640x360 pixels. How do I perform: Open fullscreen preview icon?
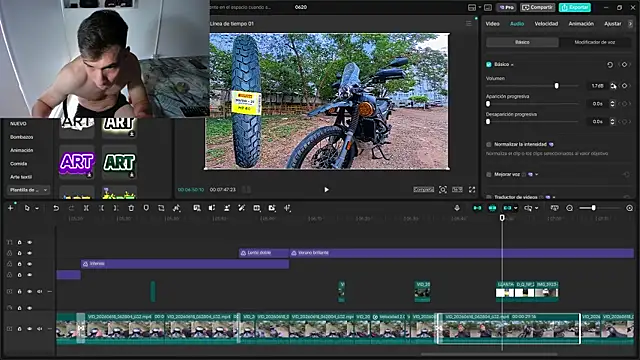point(472,189)
